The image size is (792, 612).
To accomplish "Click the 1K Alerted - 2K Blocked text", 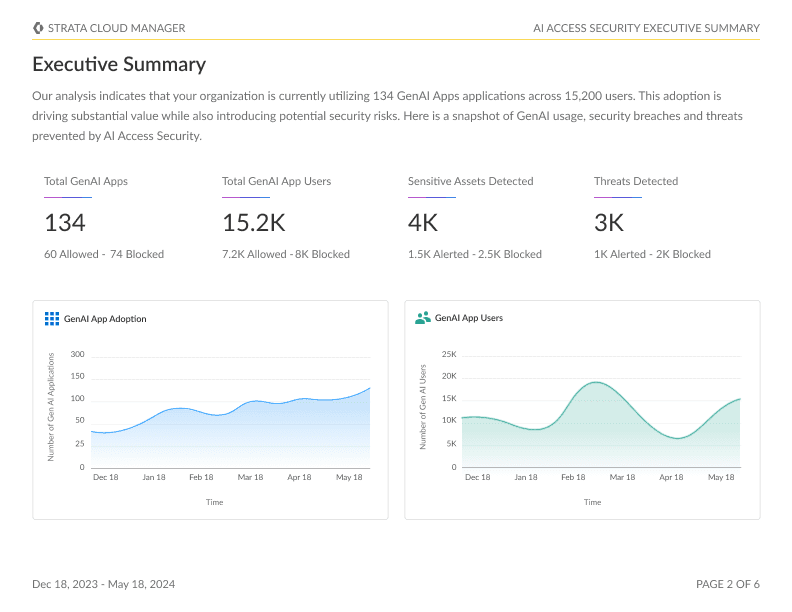I will click(652, 254).
